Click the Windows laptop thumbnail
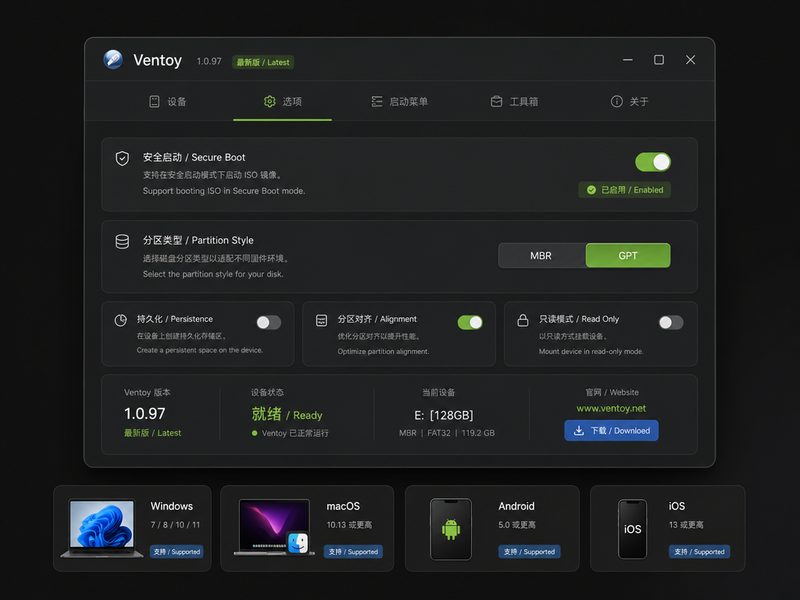 pos(102,528)
